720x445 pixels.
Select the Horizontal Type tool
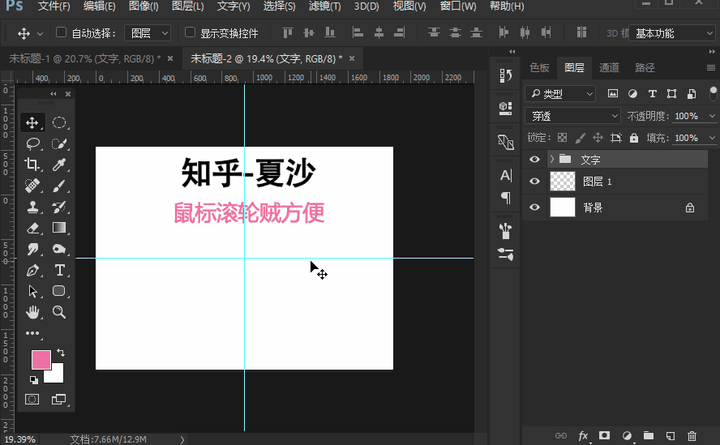[x=59, y=270]
